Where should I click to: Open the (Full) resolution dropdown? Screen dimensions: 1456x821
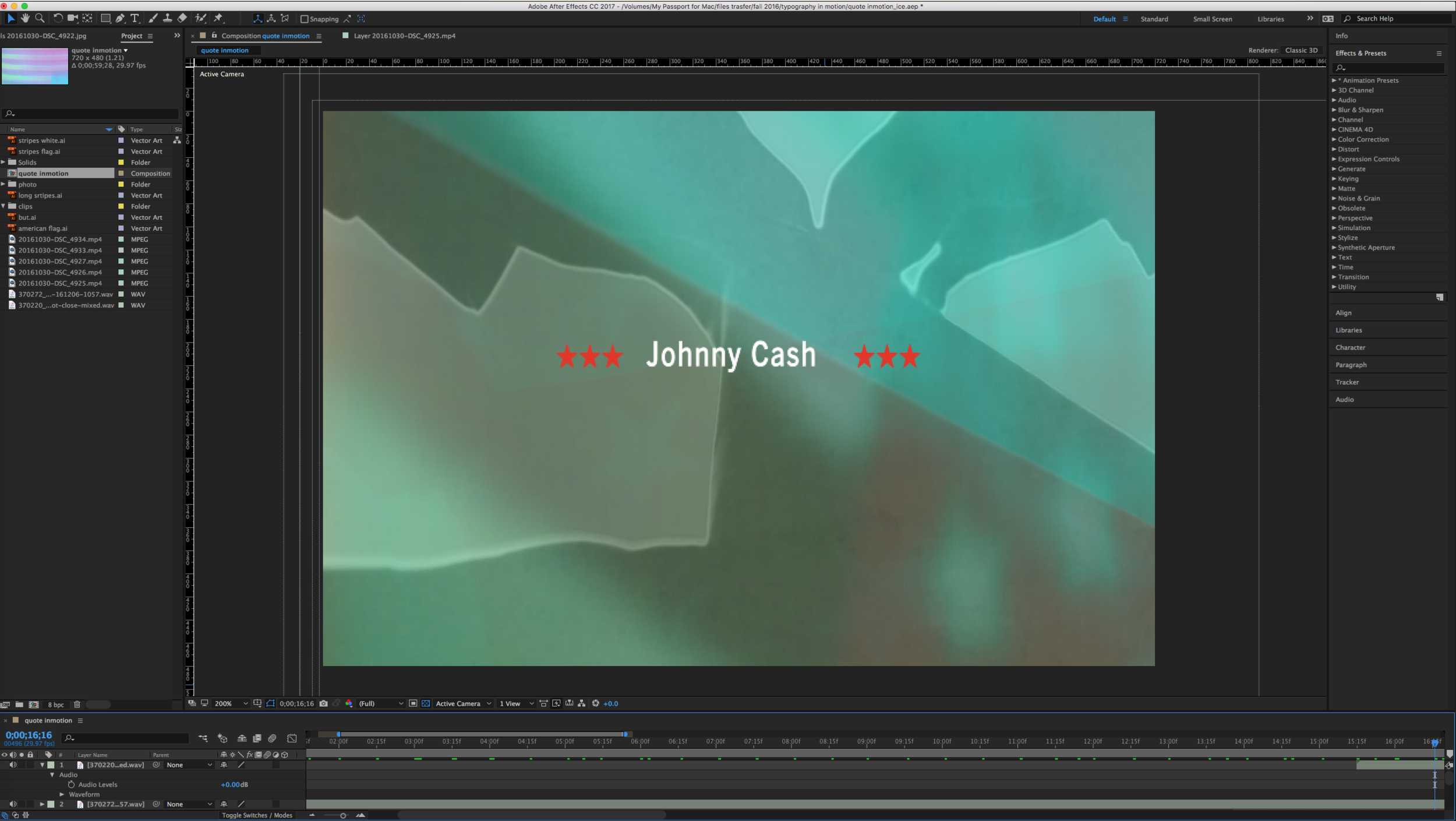click(x=380, y=703)
